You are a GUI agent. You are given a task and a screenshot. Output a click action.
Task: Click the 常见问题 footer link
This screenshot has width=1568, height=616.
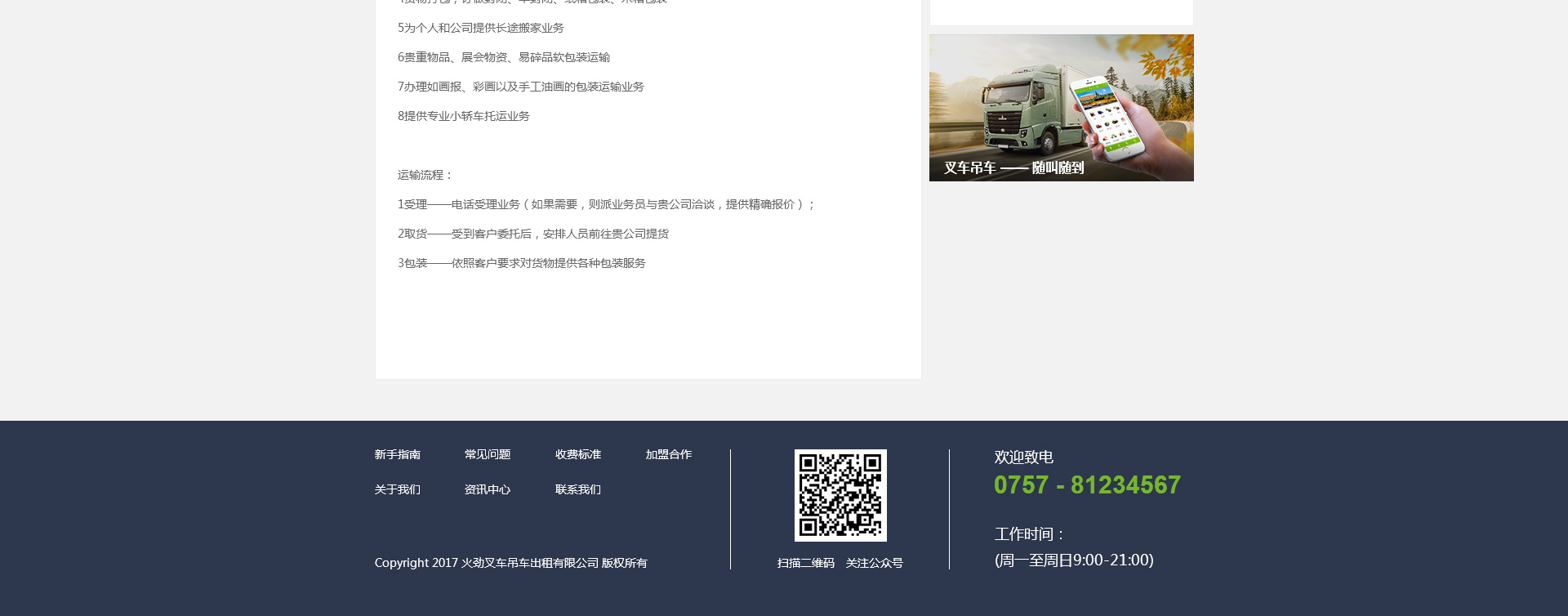pos(487,454)
